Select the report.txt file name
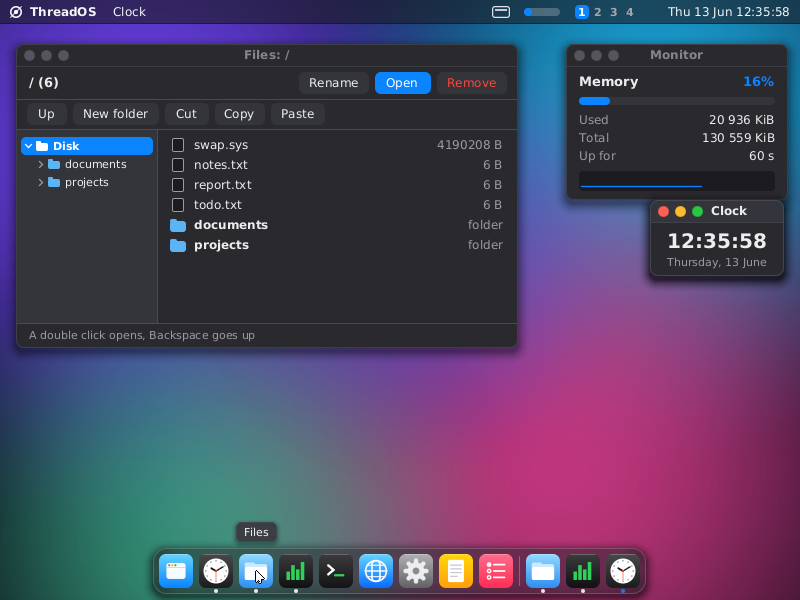Image resolution: width=800 pixels, height=600 pixels. point(223,185)
